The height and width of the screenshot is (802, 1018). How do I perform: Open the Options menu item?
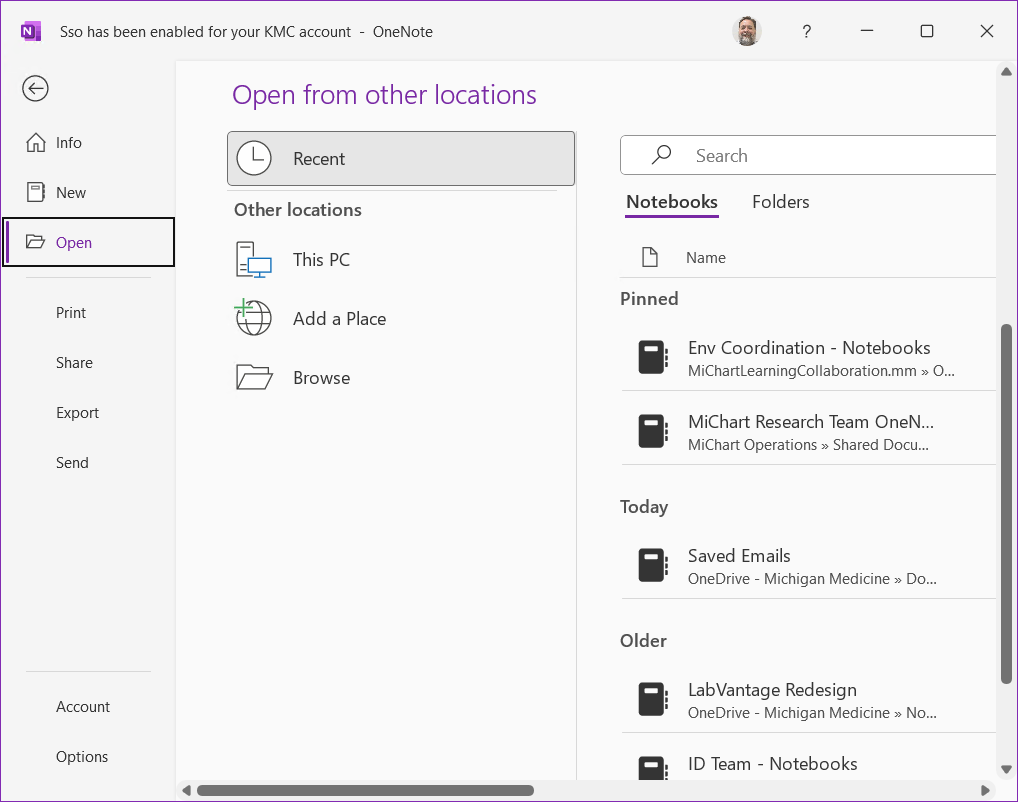point(82,757)
